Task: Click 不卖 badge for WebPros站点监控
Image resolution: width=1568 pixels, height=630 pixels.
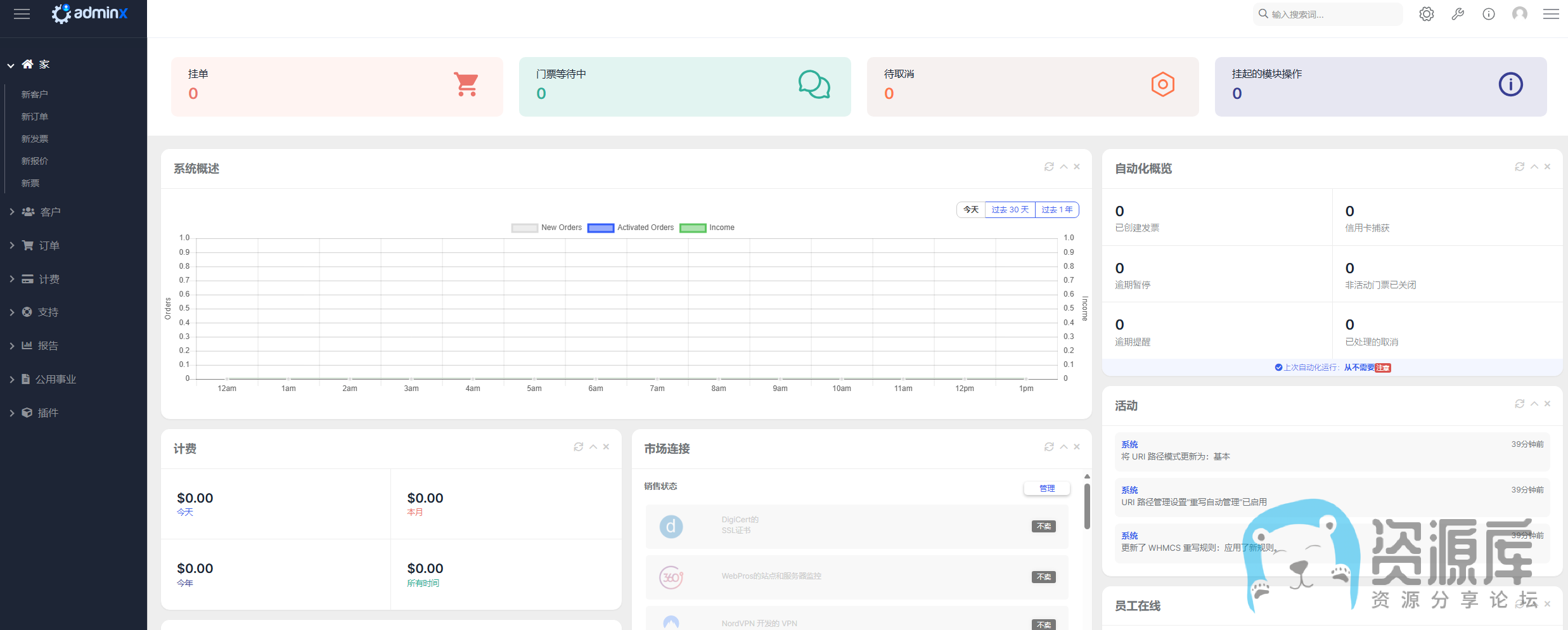Action: (x=1043, y=577)
